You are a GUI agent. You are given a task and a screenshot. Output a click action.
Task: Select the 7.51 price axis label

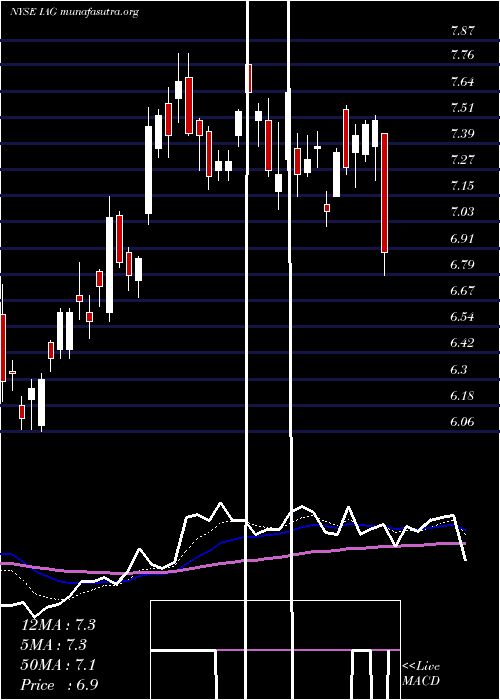[462, 108]
